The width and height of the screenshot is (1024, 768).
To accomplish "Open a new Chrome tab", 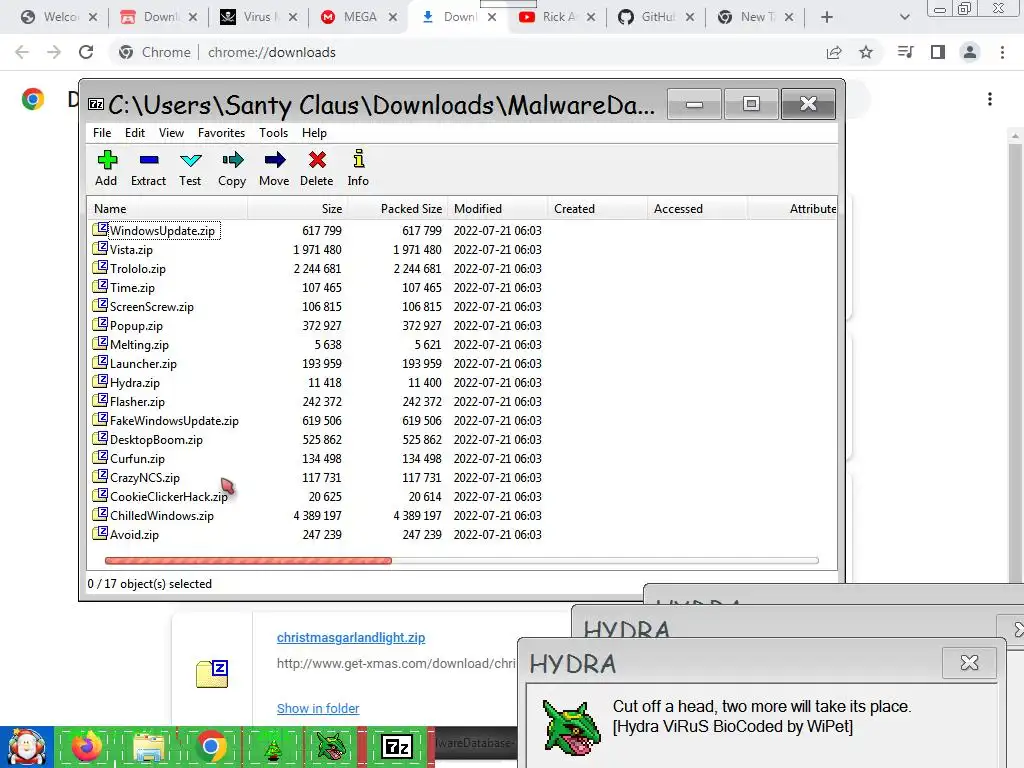I will (x=827, y=17).
